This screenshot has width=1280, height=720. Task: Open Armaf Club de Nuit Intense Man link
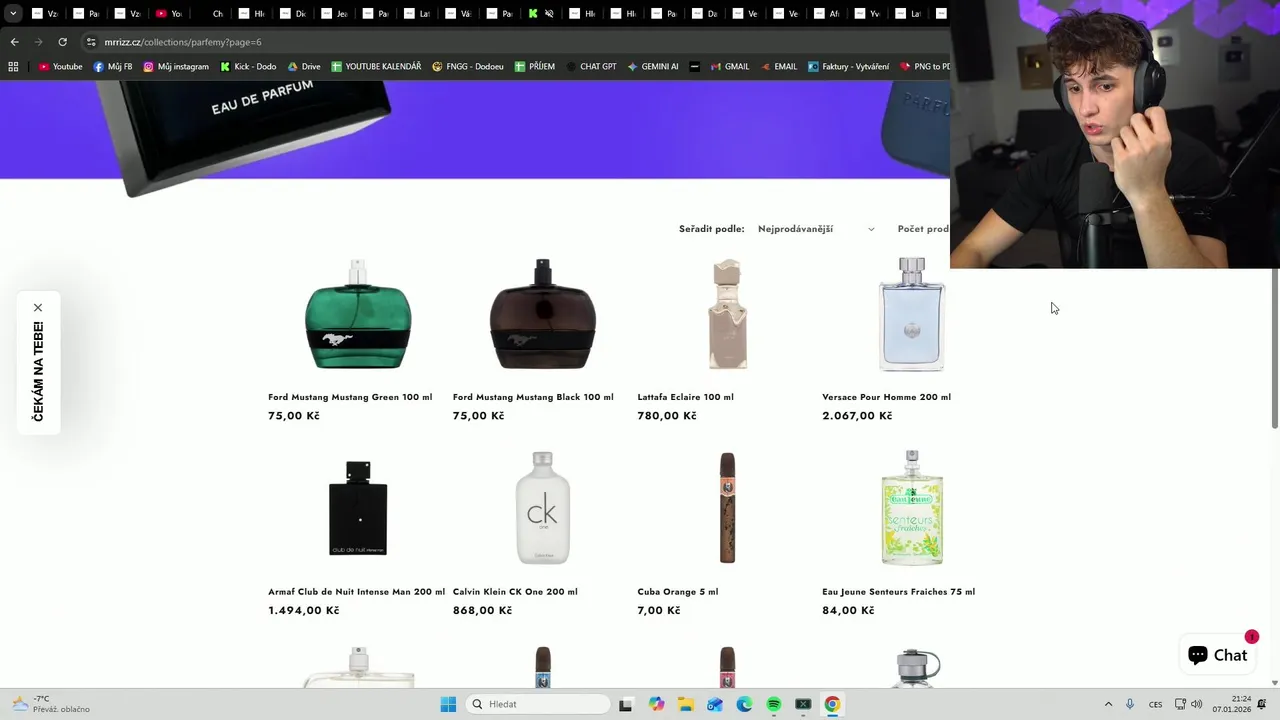356,592
